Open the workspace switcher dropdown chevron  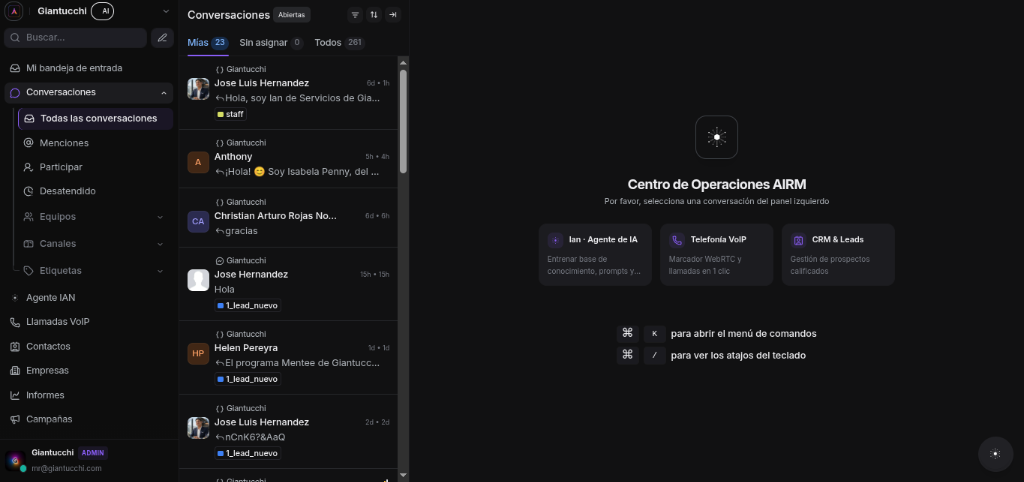tap(165, 11)
